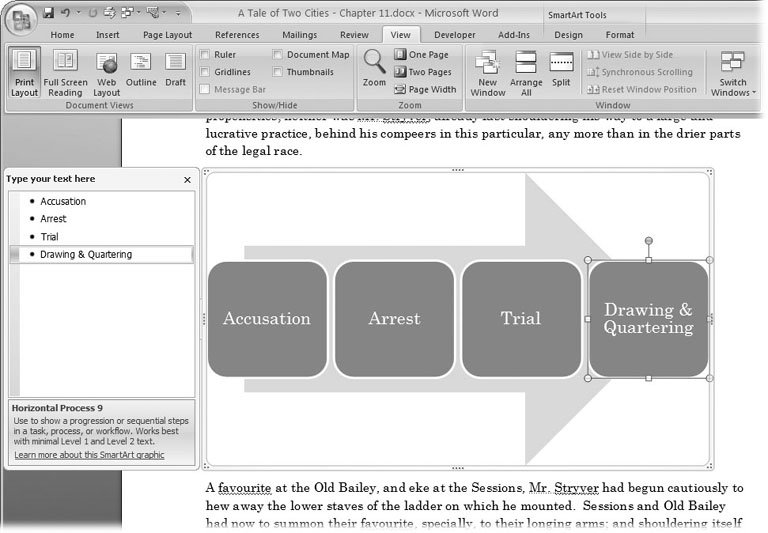
Task: Switch to the Mailings tab
Action: 299,35
